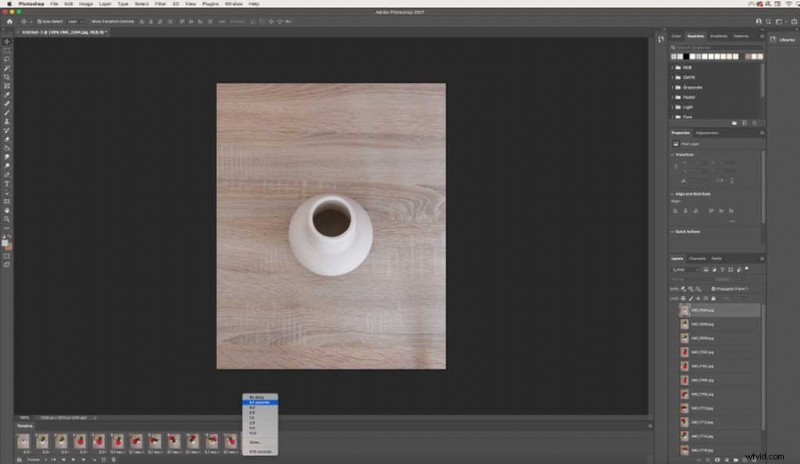The width and height of the screenshot is (800, 464).
Task: Choose 'Other...' in the frame delay menu
Action: (260, 443)
